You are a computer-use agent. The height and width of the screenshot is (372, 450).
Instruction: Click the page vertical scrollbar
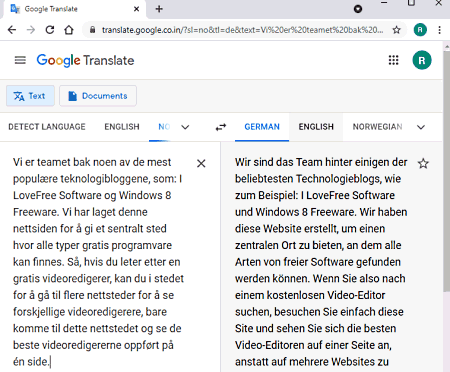click(447, 170)
